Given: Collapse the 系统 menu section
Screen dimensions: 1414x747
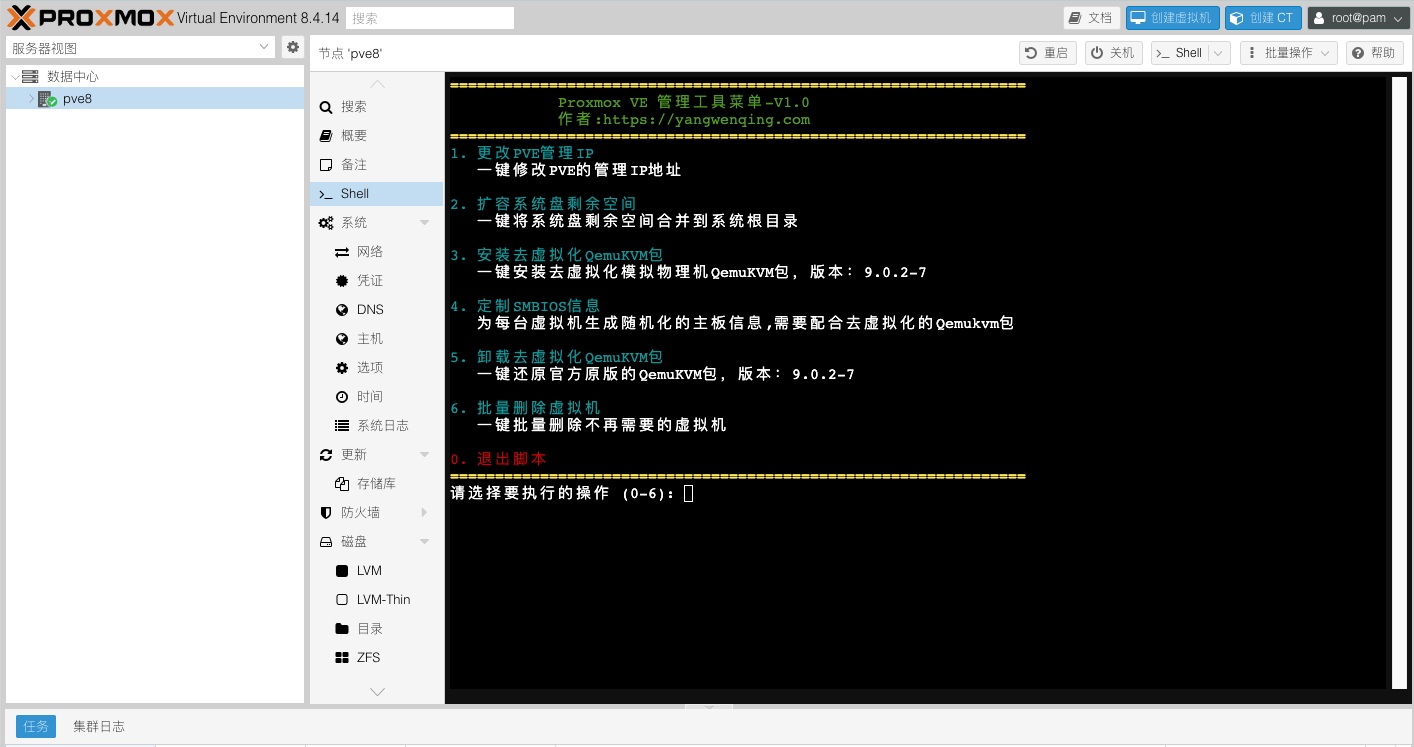Looking at the screenshot, I should [x=424, y=223].
